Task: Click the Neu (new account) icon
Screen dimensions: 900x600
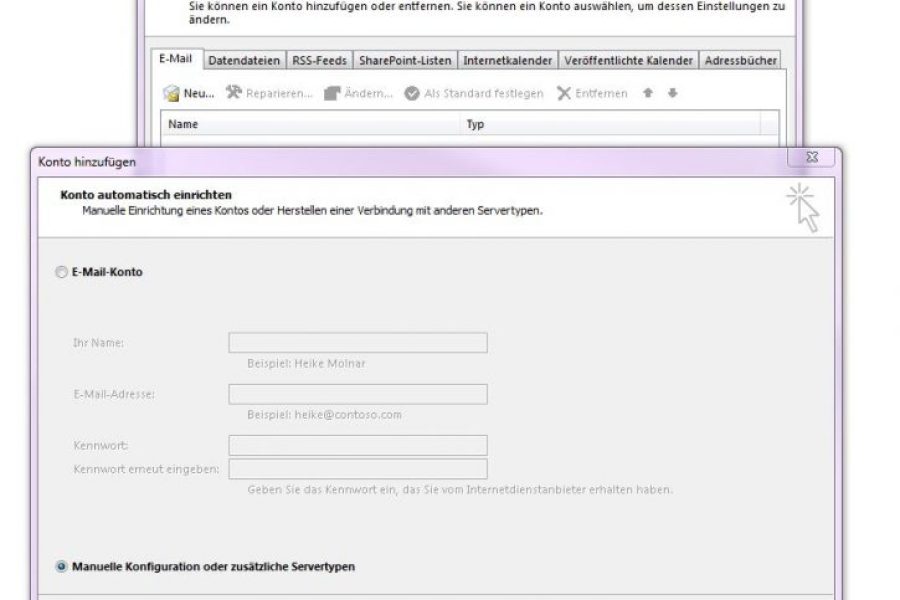Action: point(172,93)
